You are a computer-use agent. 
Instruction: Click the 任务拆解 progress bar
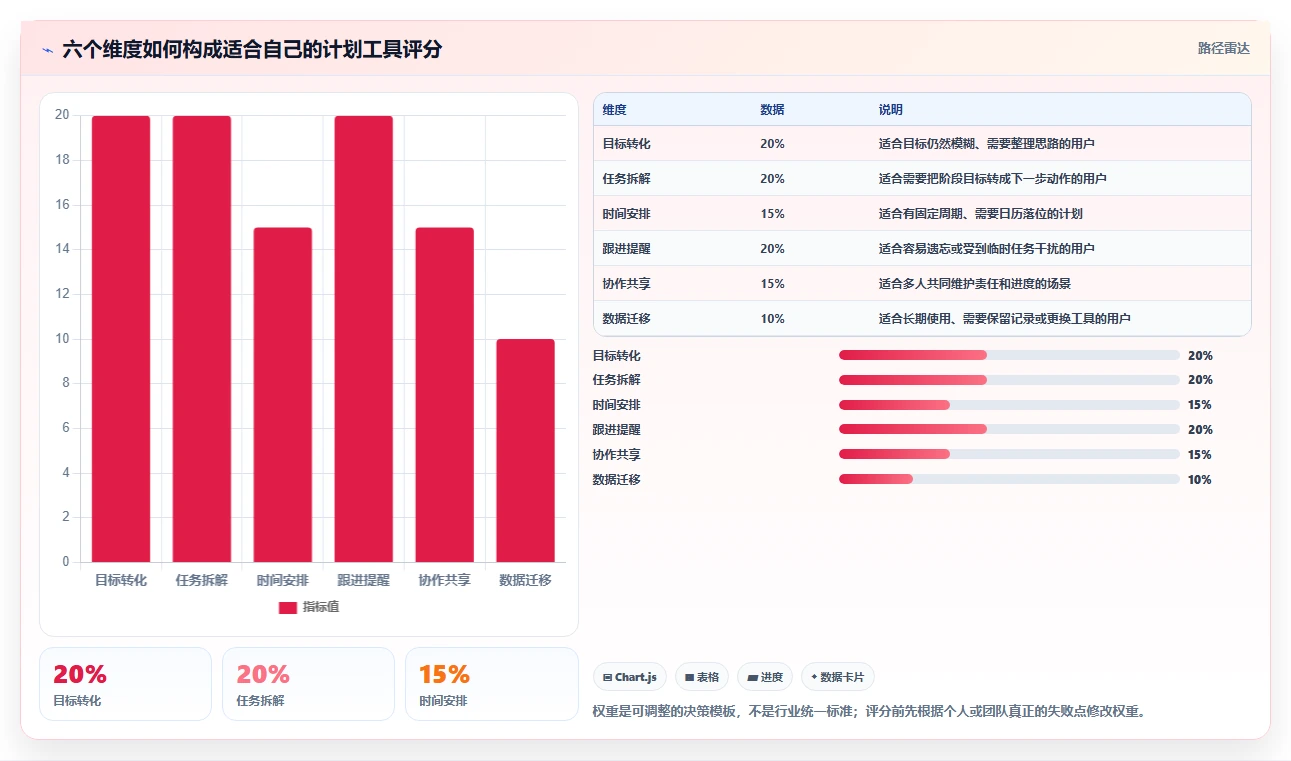[x=1010, y=380]
